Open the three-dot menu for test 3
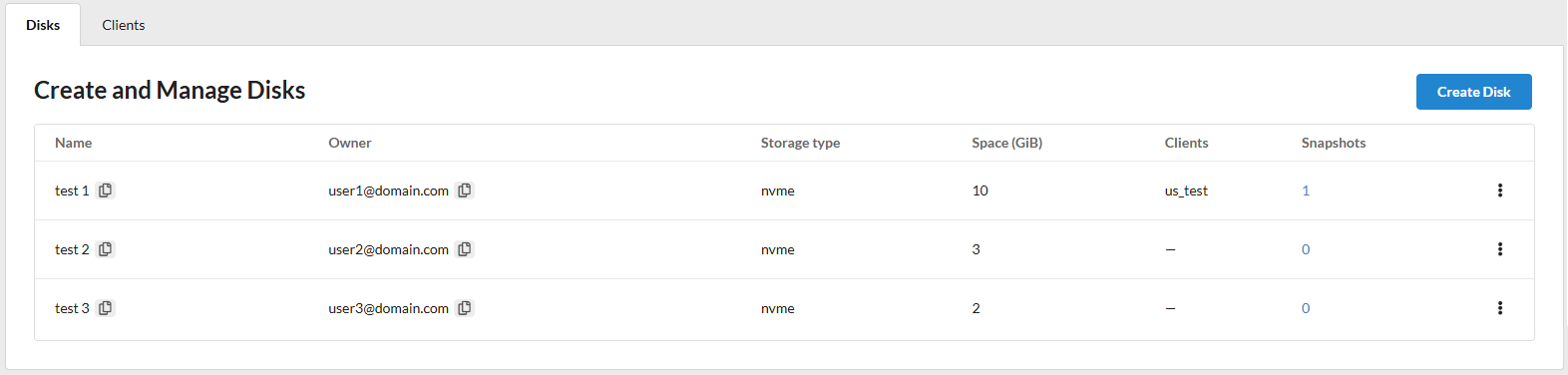 point(1500,308)
